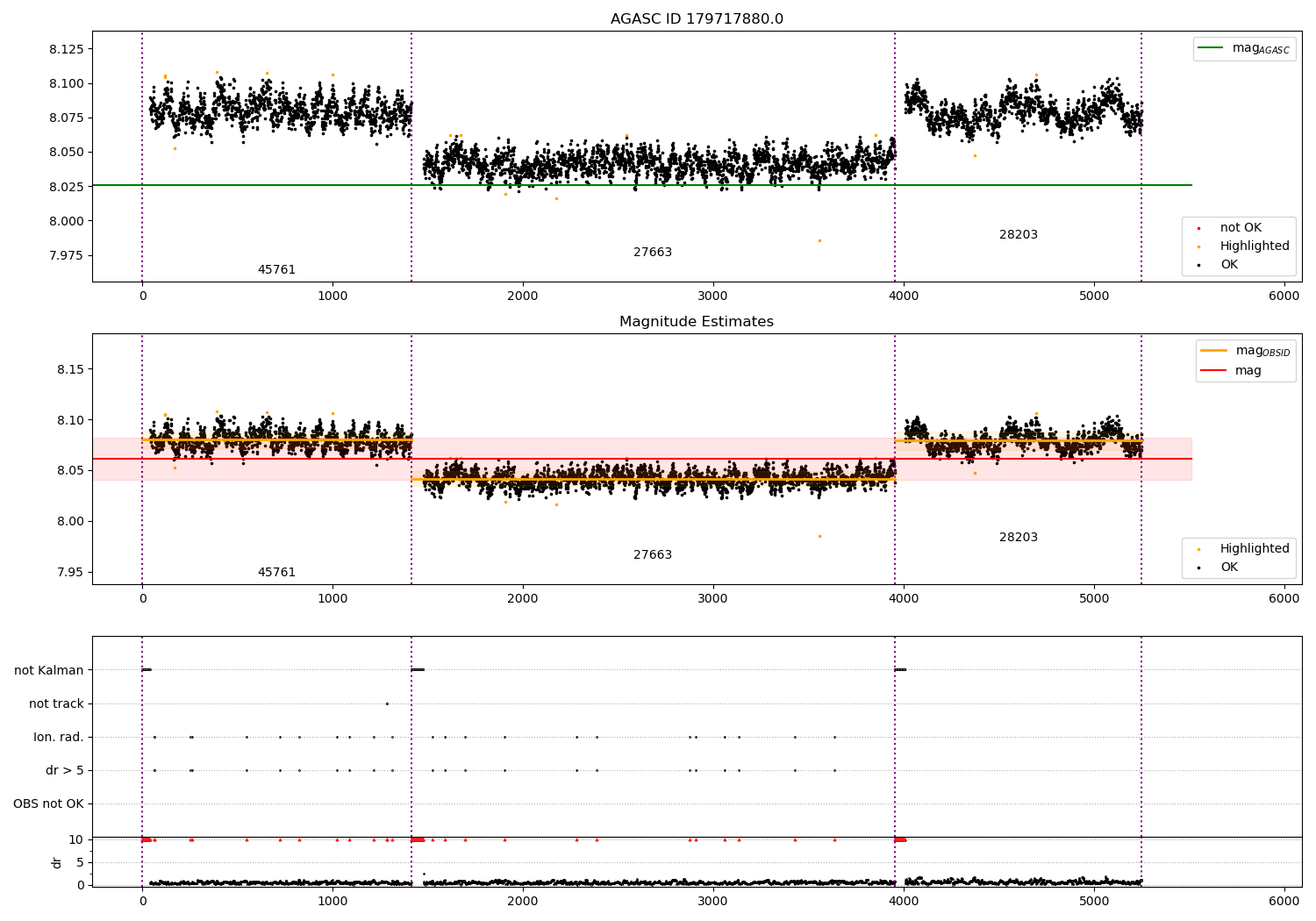Click the red 'mag' legend entry in middle plot
Screen dimensions: 1316x921
coord(1231,371)
